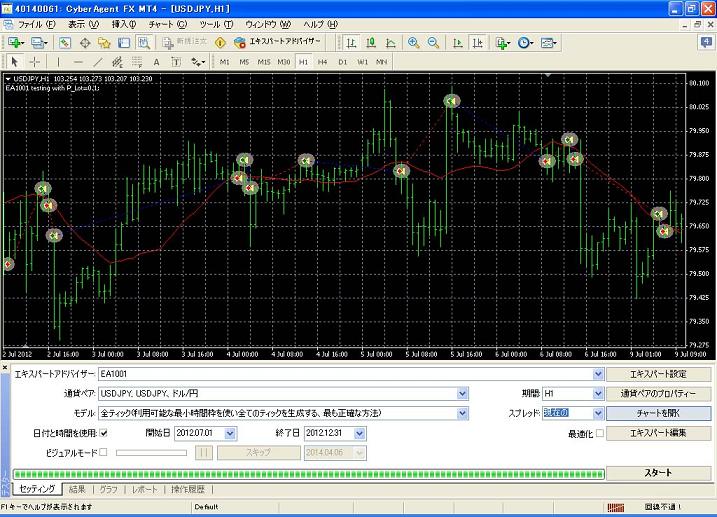Switch chart to D1 timeframe
717x517 pixels.
point(342,62)
